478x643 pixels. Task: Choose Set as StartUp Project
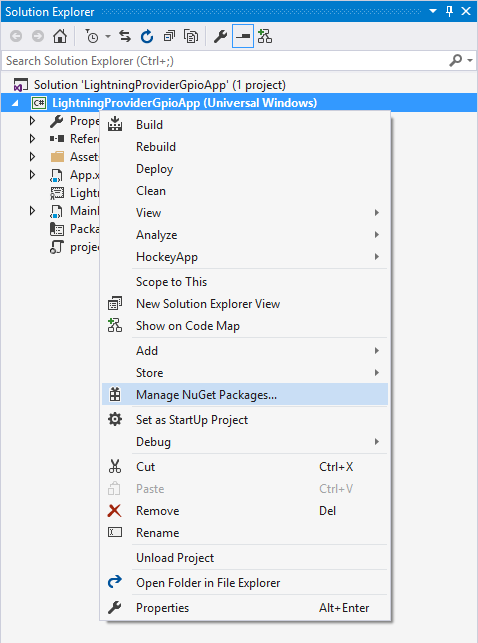tap(245, 420)
